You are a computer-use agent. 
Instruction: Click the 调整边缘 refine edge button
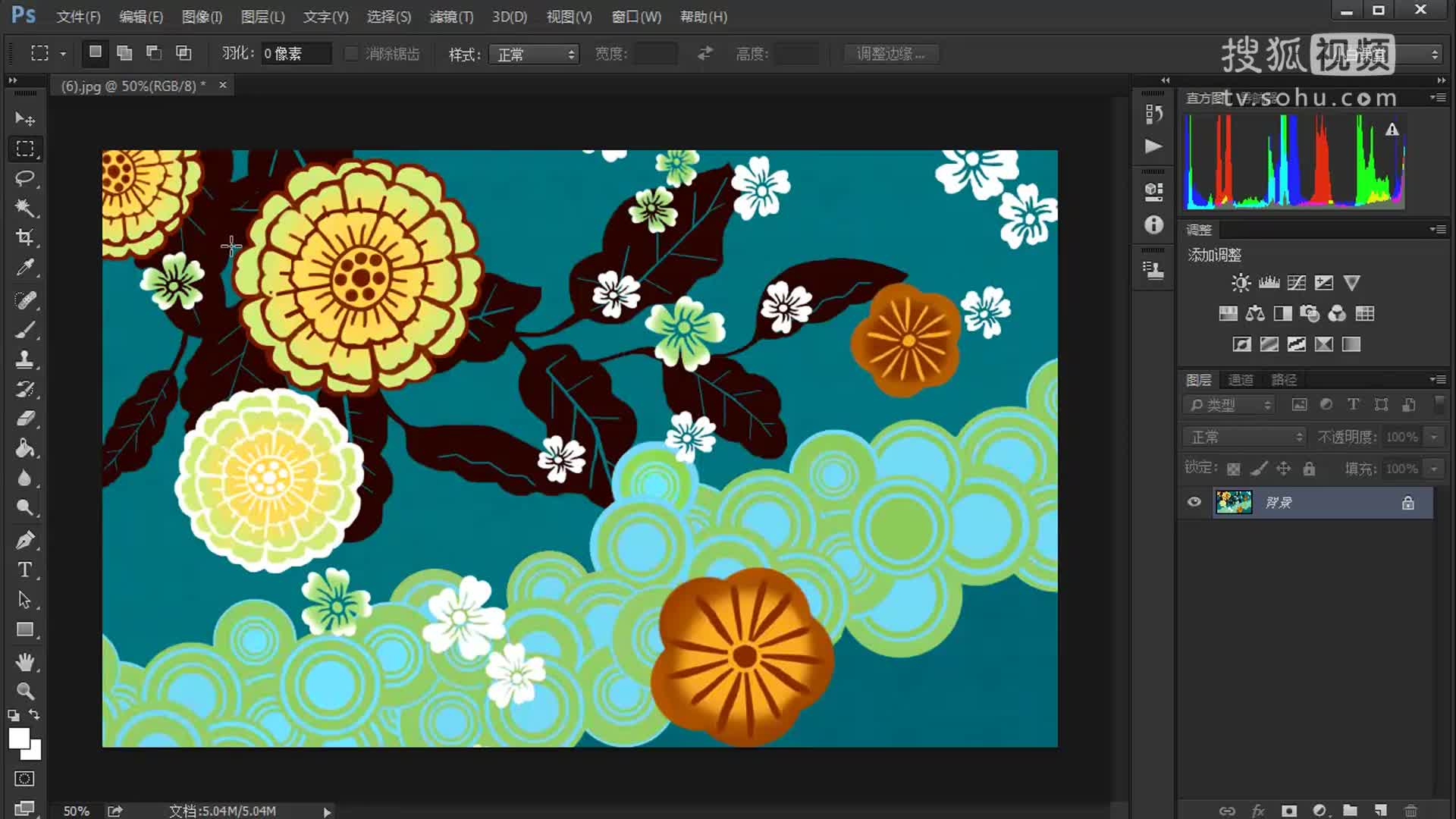891,54
